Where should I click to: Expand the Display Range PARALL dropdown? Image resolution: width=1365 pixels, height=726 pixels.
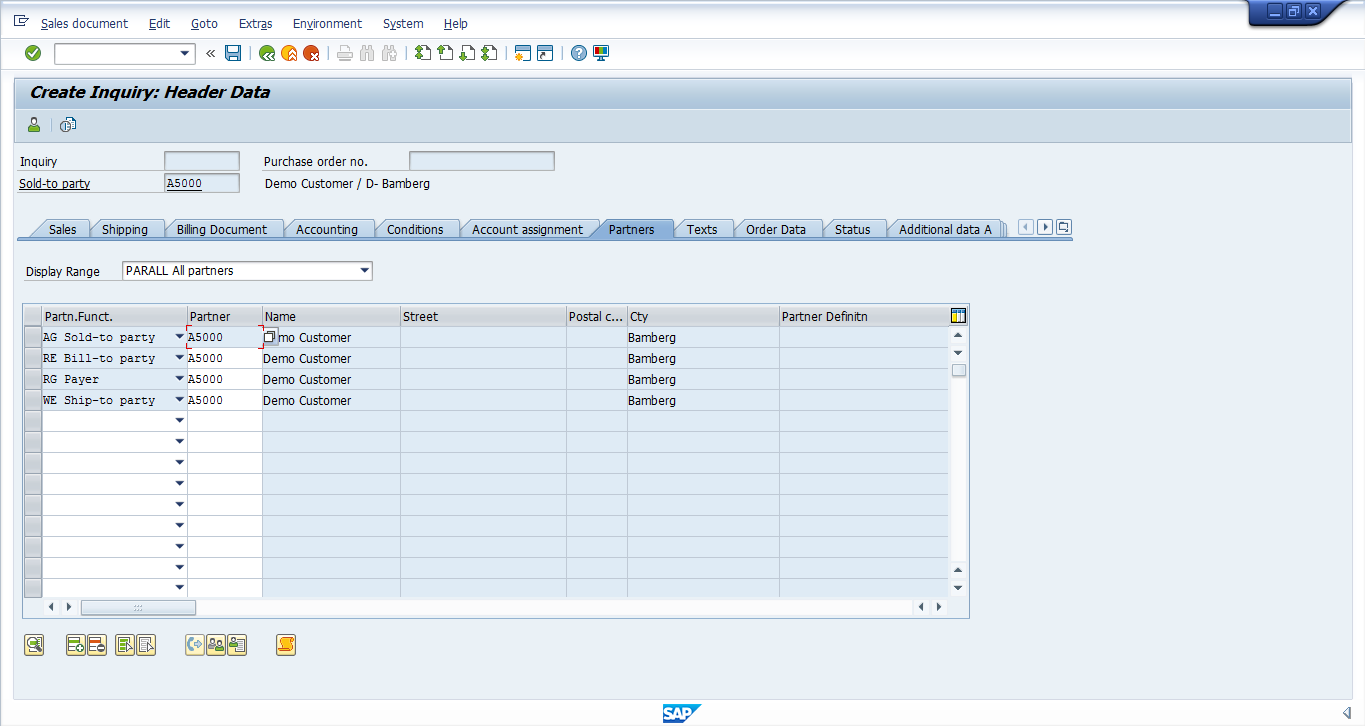(364, 270)
